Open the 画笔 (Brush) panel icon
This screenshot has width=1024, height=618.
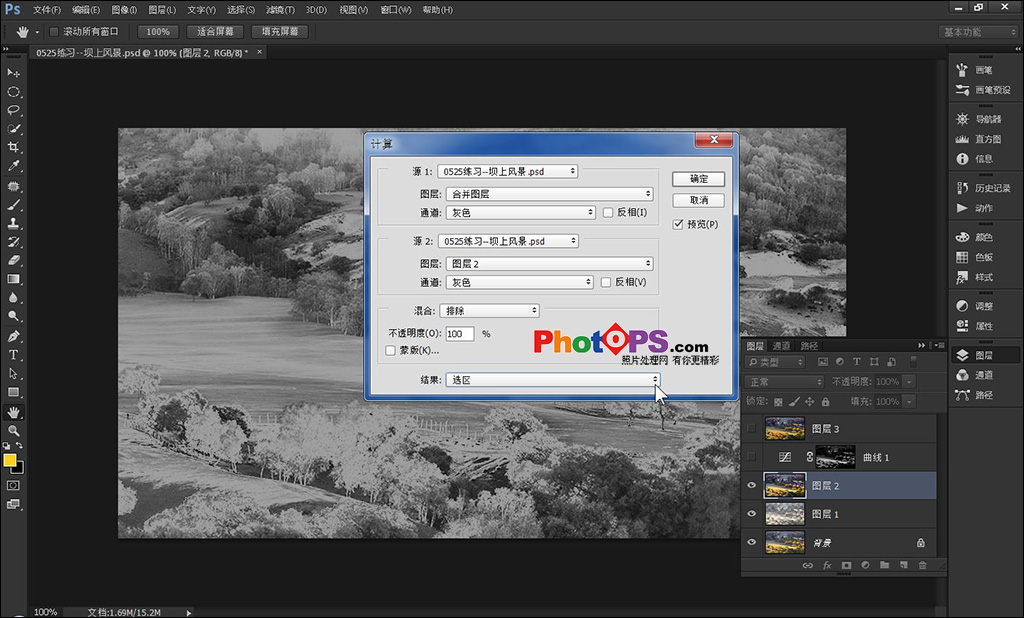(962, 70)
